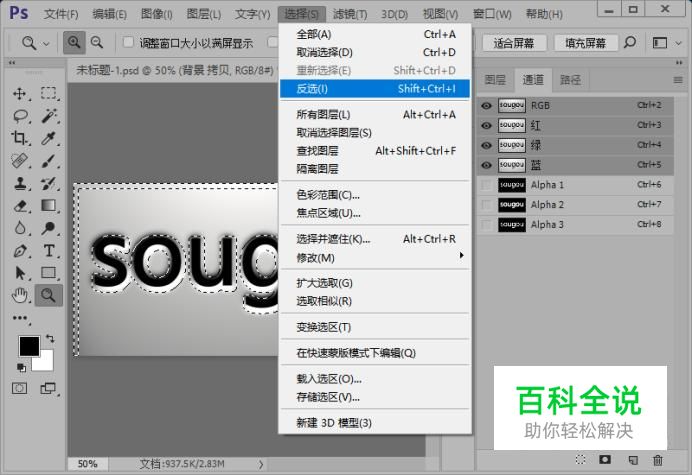Select the Lasso tool
This screenshot has height=475, width=692.
tap(19, 116)
